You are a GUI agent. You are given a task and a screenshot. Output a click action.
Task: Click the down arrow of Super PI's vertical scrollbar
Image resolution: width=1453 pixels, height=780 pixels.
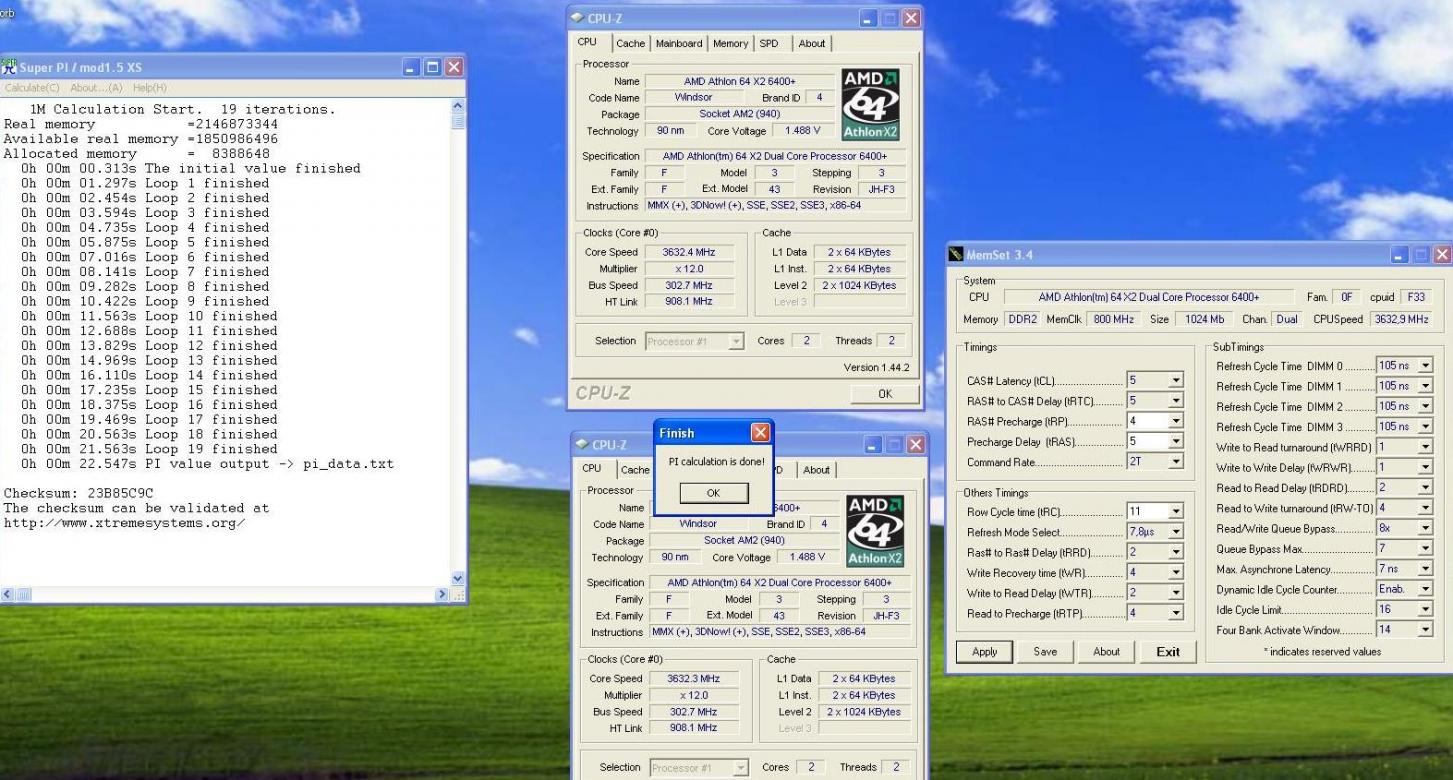click(459, 578)
